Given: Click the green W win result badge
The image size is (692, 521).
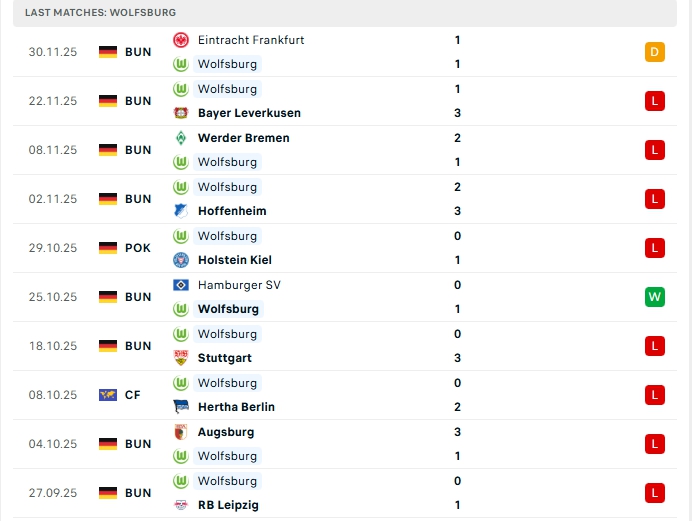Looking at the screenshot, I should pos(655,297).
